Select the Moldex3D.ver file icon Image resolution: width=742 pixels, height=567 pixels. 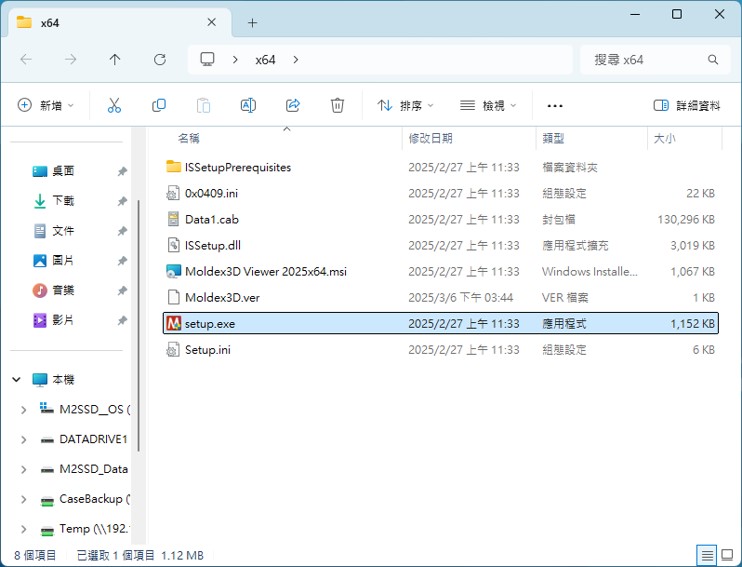pyautogui.click(x=174, y=297)
